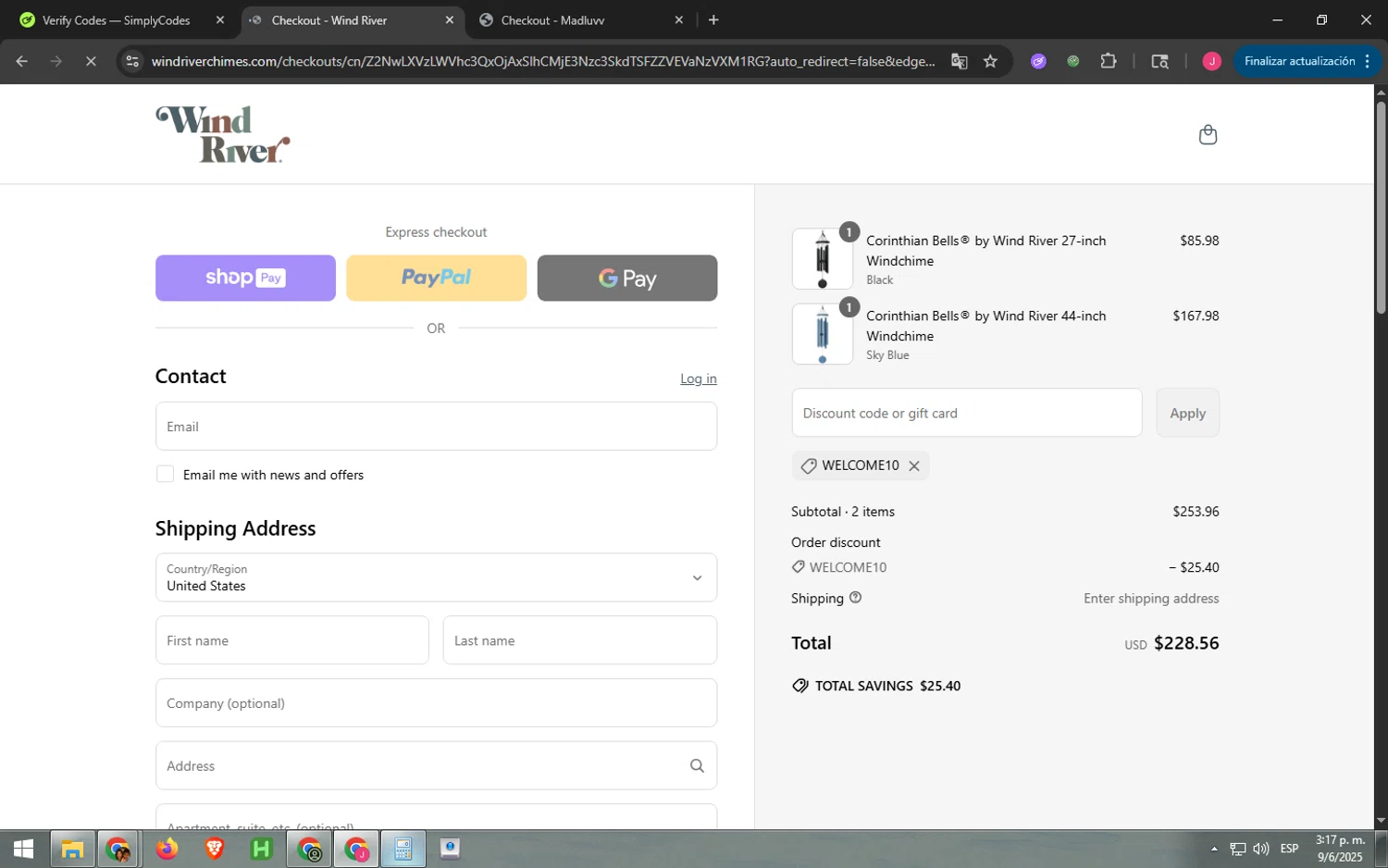Click the Apply discount button

click(1187, 413)
